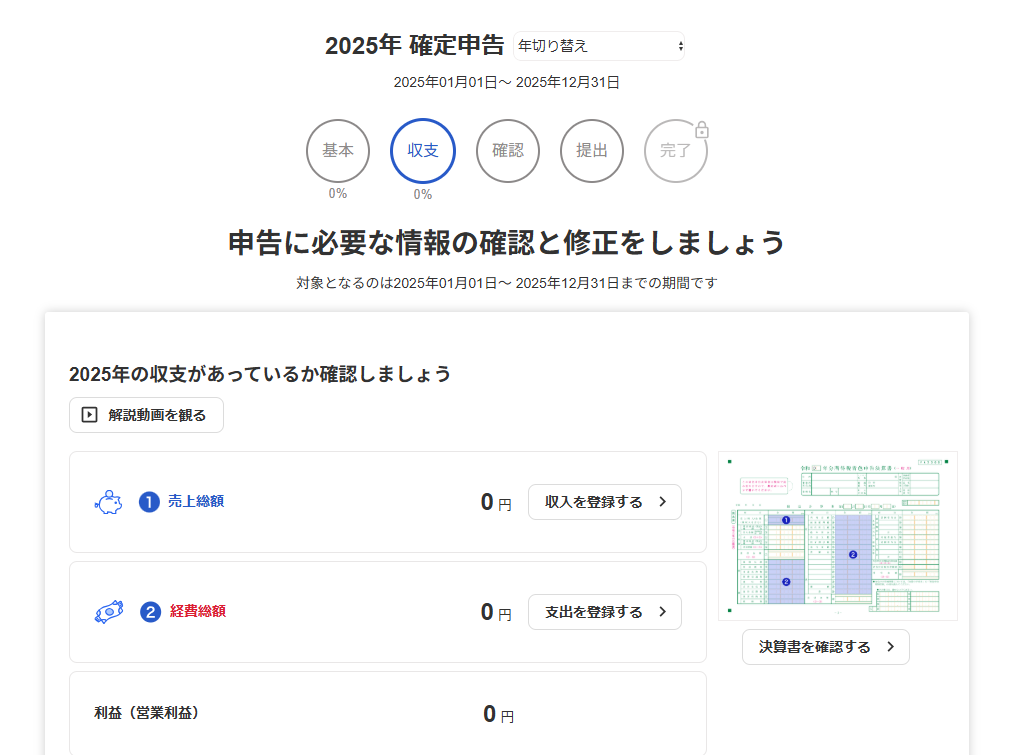Click the 0円 amount in 売上総額 row
This screenshot has height=755, width=1026.
496,502
